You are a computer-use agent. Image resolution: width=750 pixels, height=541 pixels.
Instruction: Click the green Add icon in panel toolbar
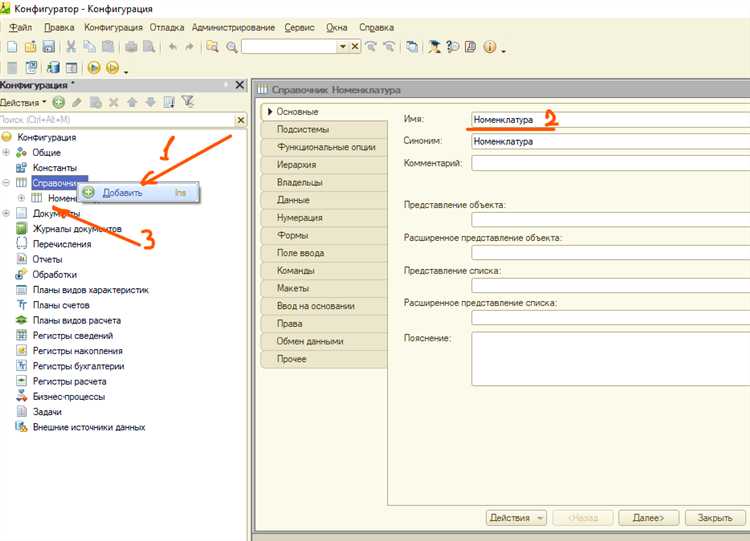tap(58, 102)
